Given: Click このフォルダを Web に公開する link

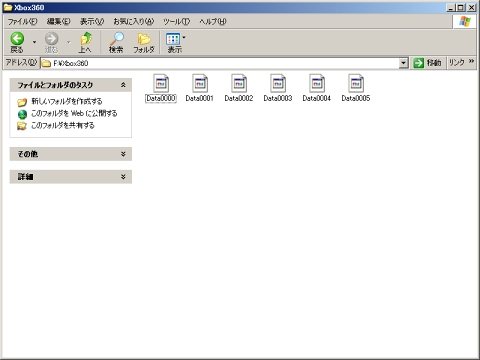Looking at the screenshot, I should coord(74,113).
